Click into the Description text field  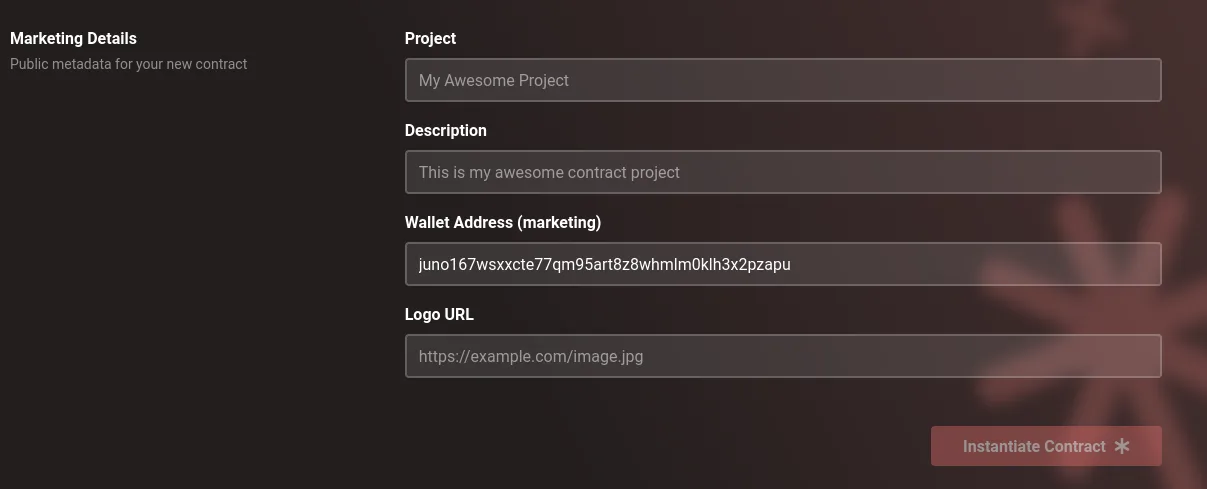click(x=783, y=172)
